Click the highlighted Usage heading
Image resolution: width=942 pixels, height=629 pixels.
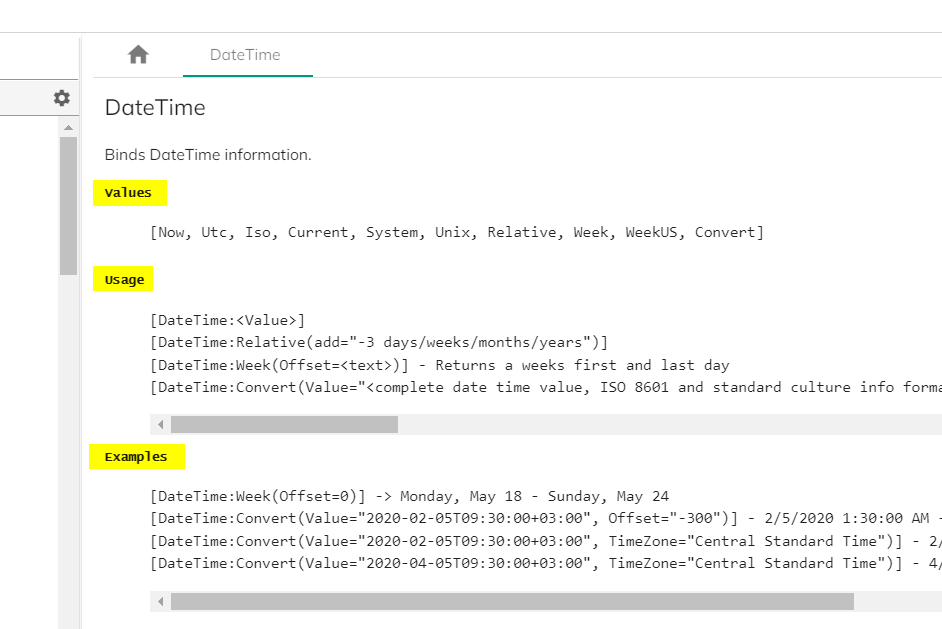tap(123, 279)
